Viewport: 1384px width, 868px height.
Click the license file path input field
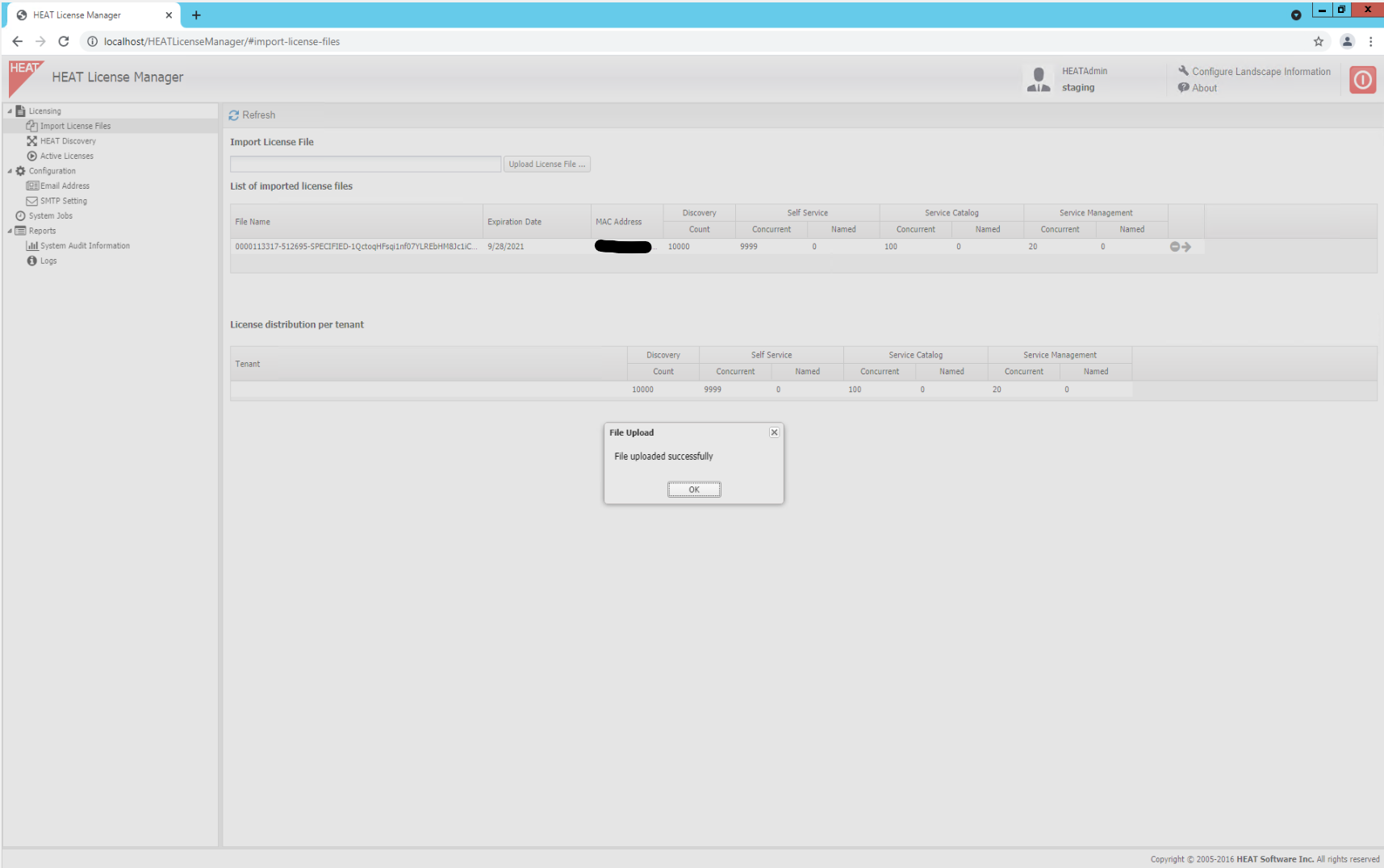pos(365,164)
